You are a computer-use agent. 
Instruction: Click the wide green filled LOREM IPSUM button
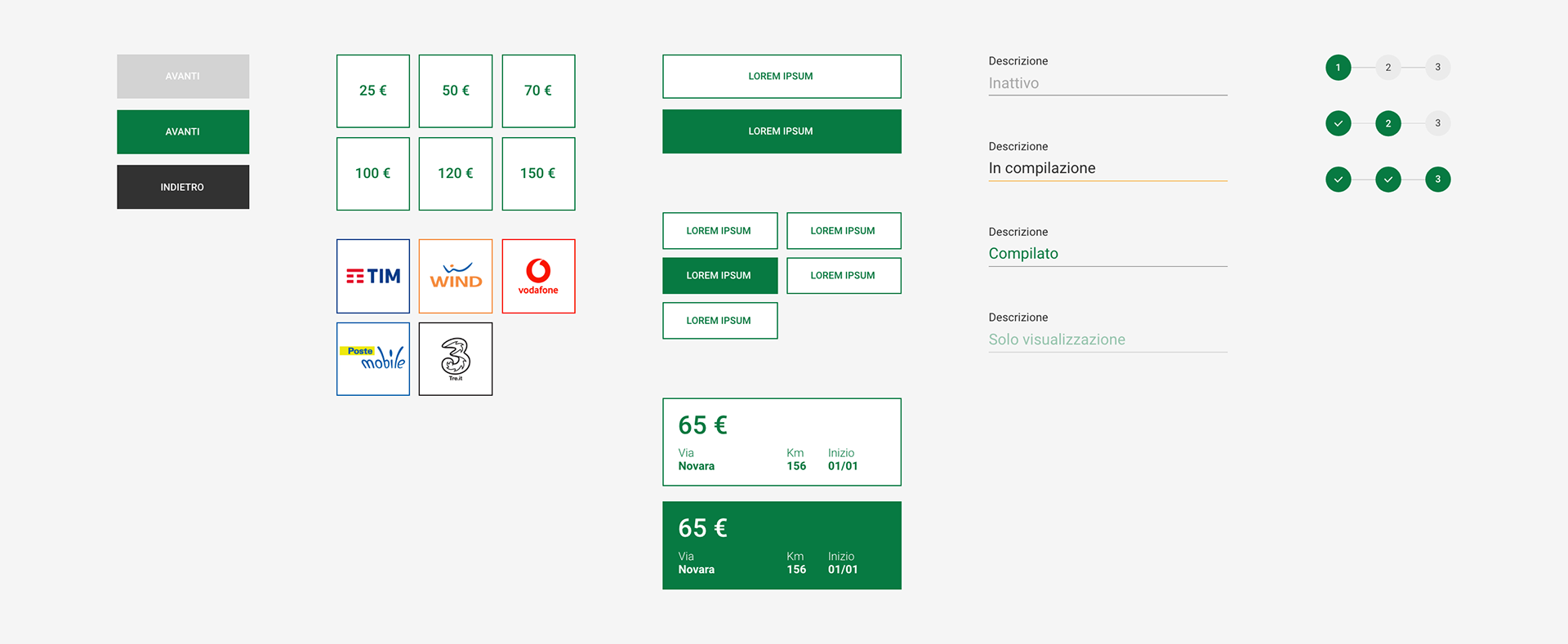[x=782, y=131]
